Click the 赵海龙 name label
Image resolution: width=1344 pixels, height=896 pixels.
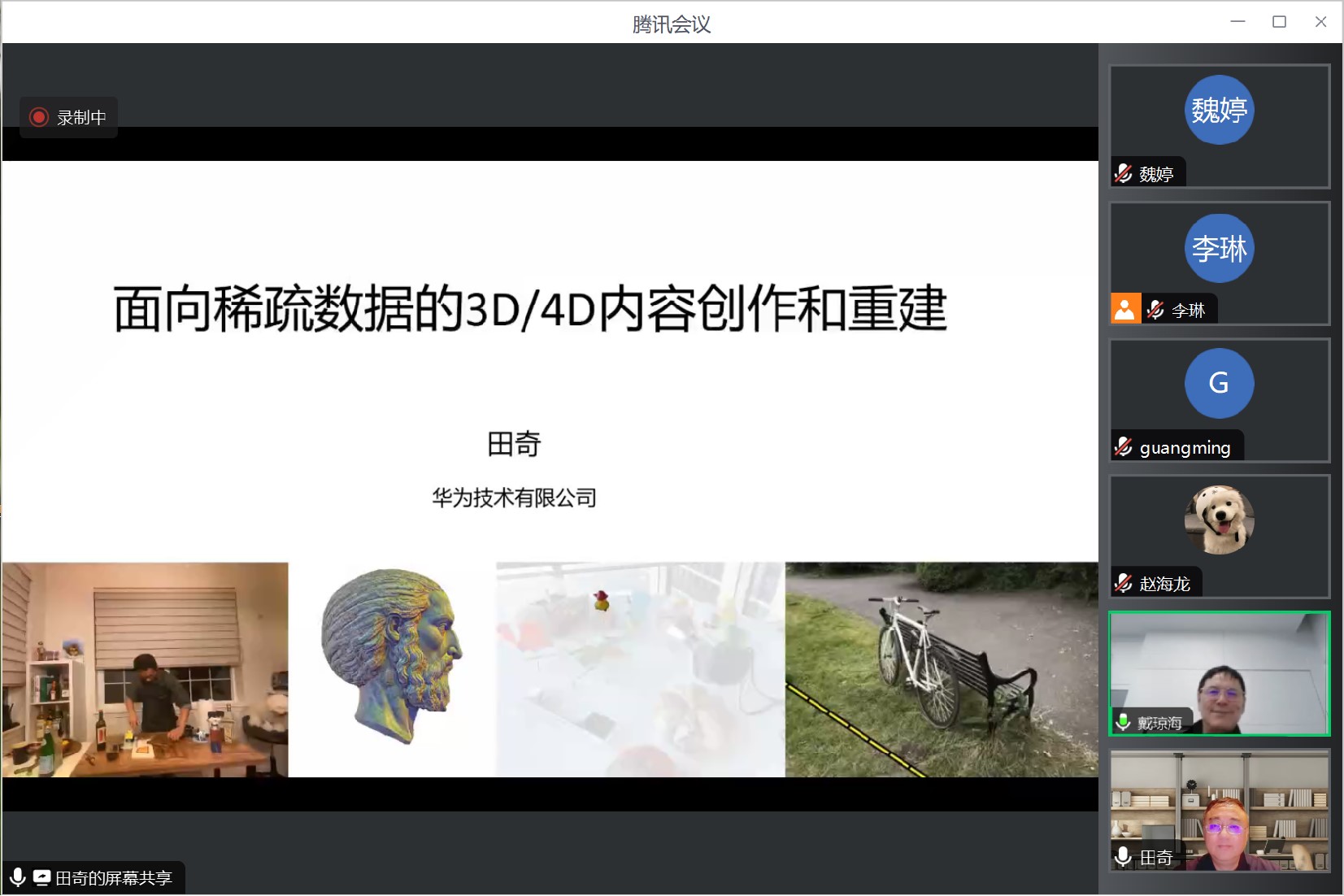[1164, 584]
